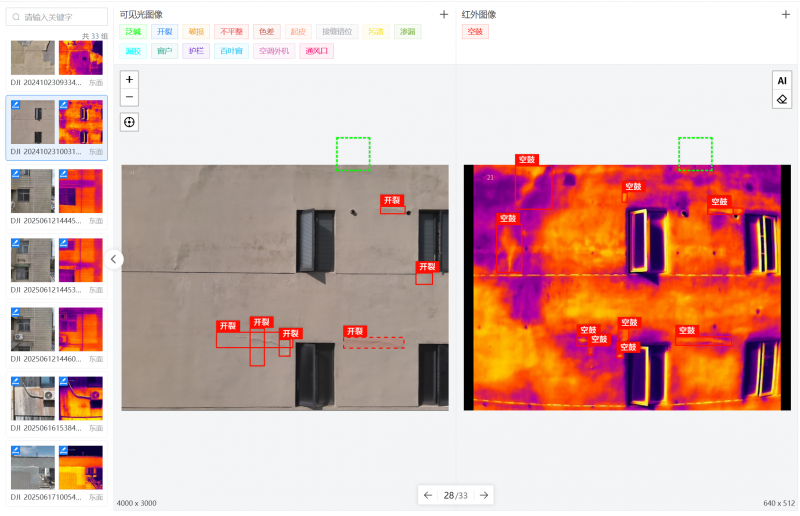Select the eraser tool
Image resolution: width=800 pixels, height=516 pixels.
[782, 99]
